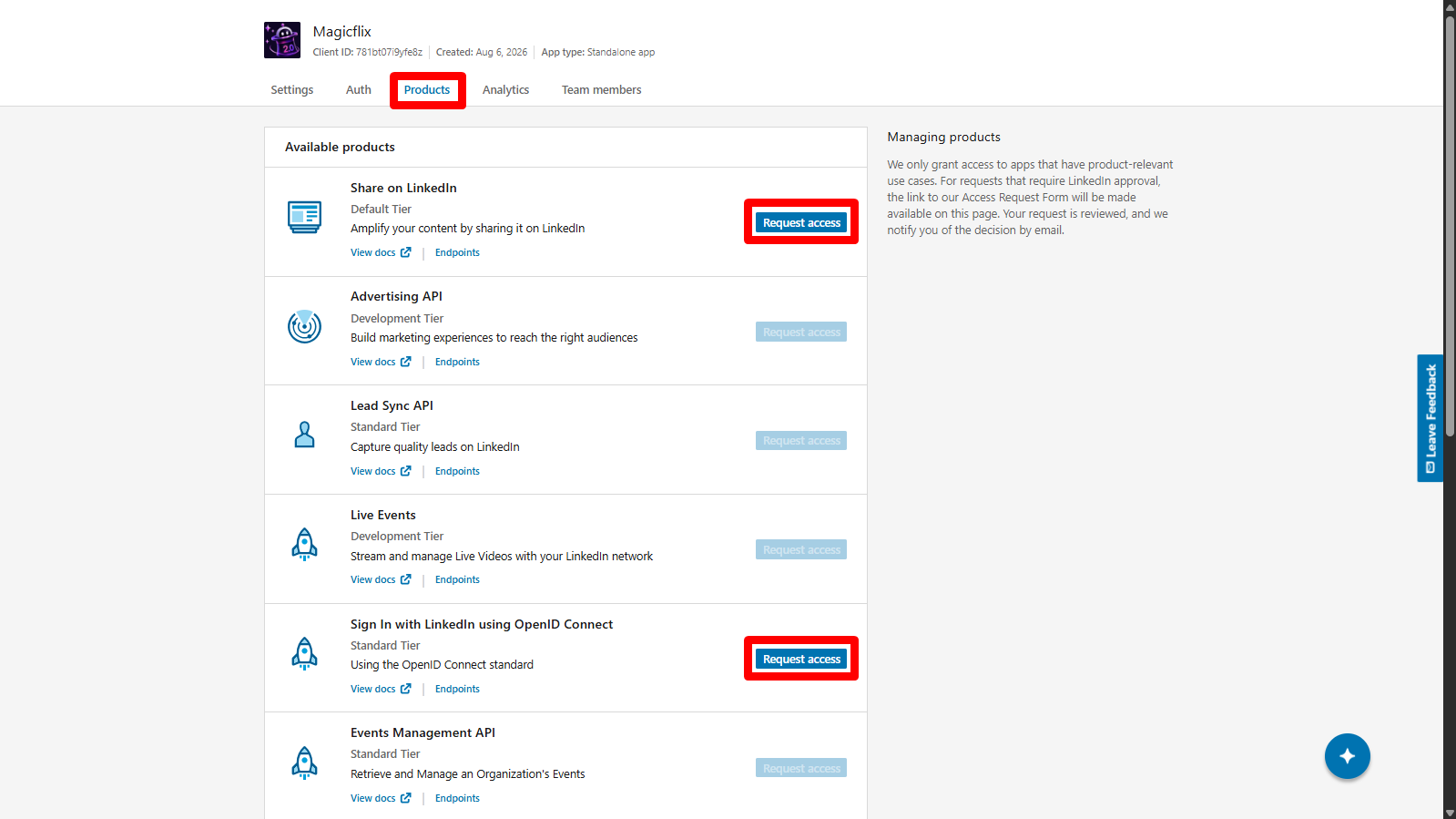Viewport: 1456px width, 819px height.
Task: Click the 'Lead Sync API' product title
Action: pos(392,405)
